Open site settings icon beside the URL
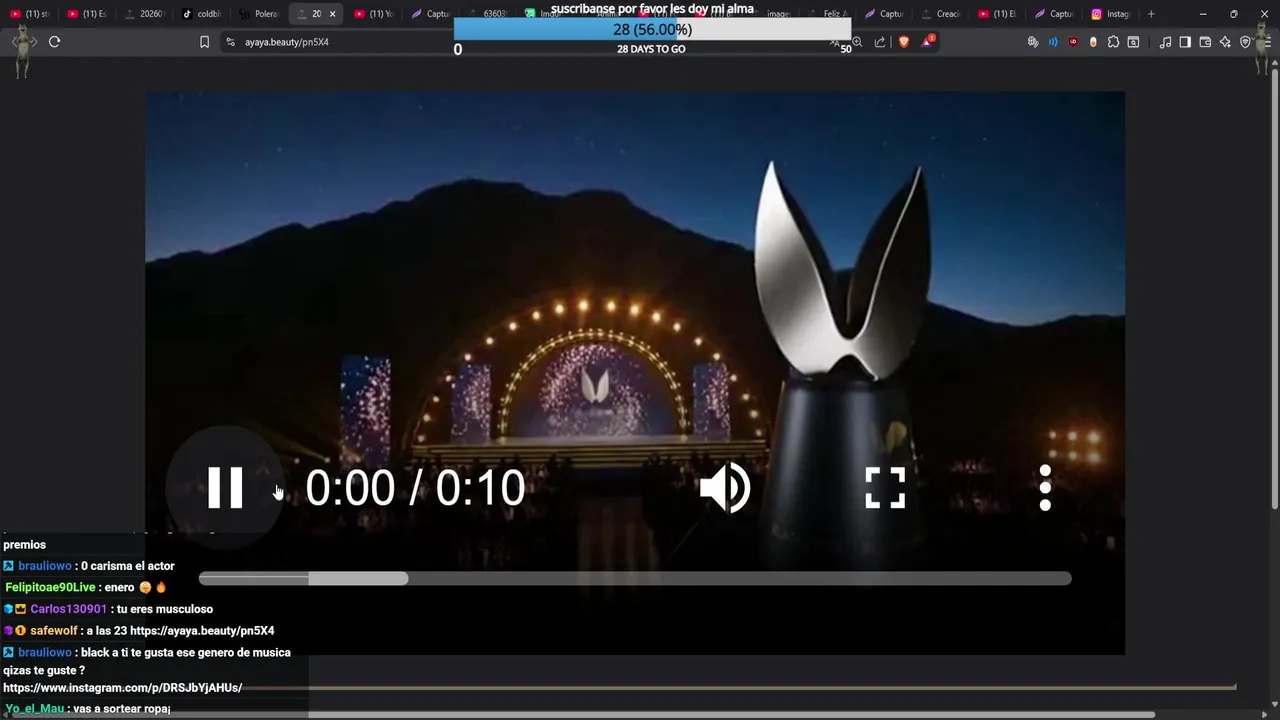Image resolution: width=1280 pixels, height=720 pixels. [230, 42]
